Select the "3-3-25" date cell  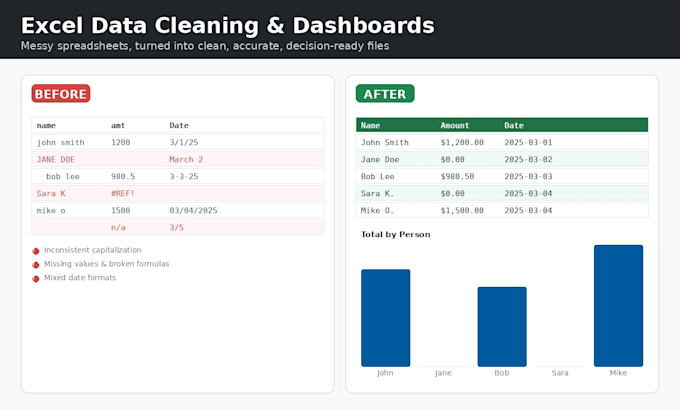coord(184,177)
